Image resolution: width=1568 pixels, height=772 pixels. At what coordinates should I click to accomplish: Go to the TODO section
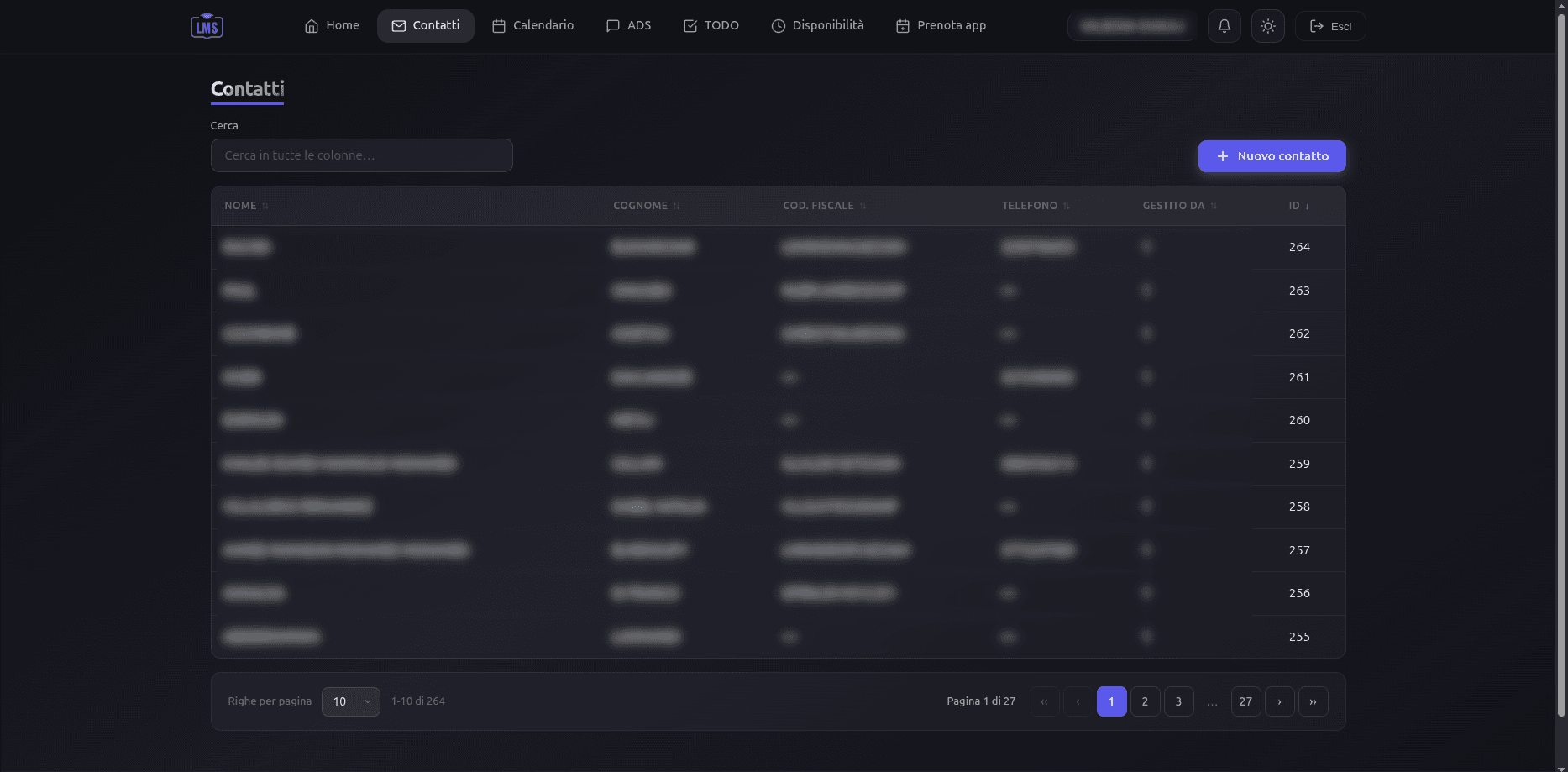[711, 26]
